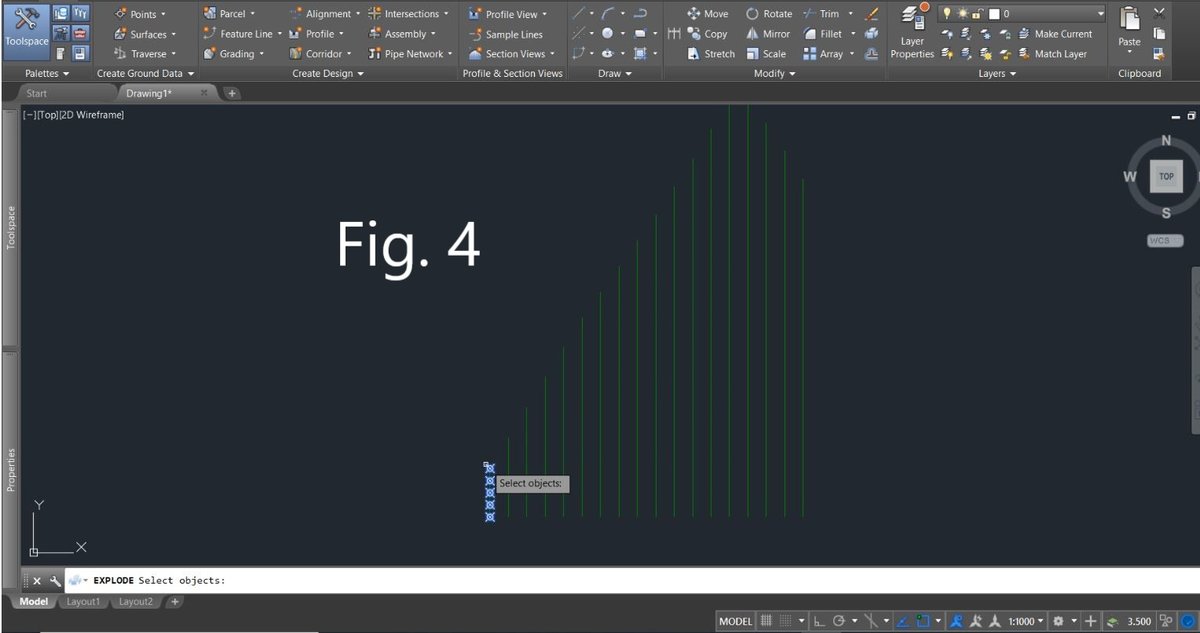This screenshot has height=633, width=1200.
Task: Select the Circle draw tool
Action: point(607,34)
